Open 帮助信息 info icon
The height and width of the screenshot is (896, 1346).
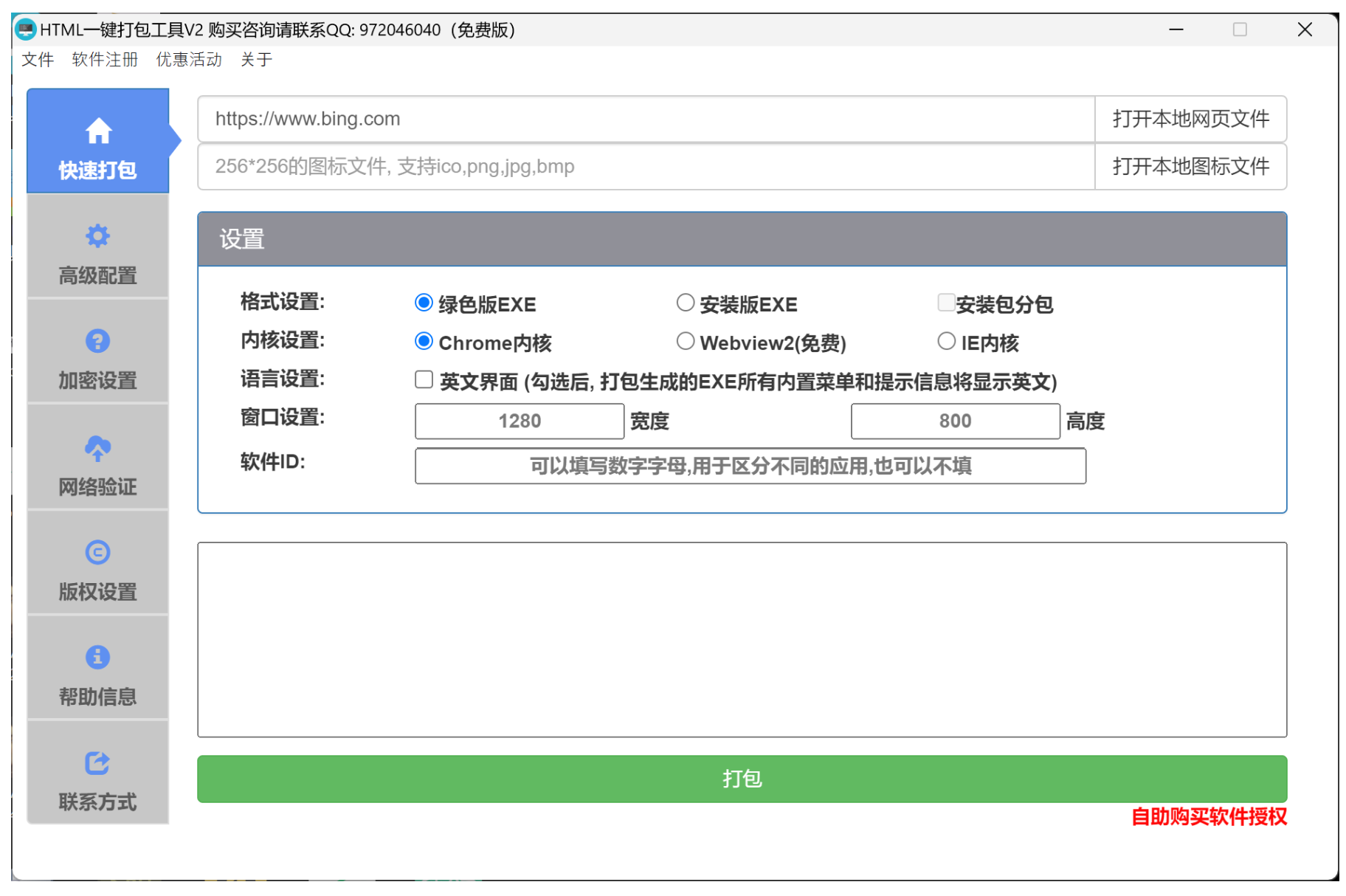tap(97, 657)
